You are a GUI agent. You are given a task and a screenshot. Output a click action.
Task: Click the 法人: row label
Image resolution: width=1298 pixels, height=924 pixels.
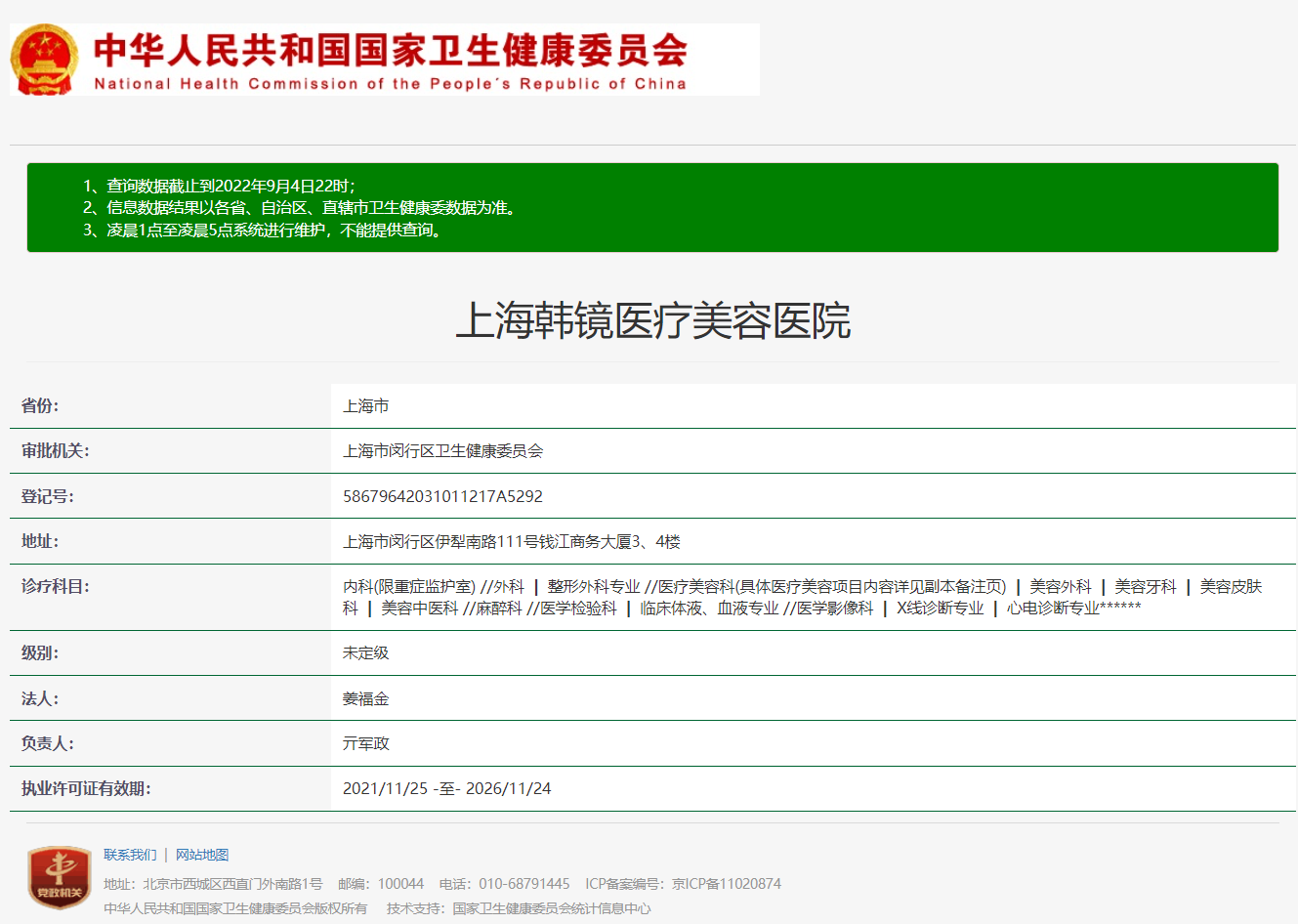click(x=40, y=698)
